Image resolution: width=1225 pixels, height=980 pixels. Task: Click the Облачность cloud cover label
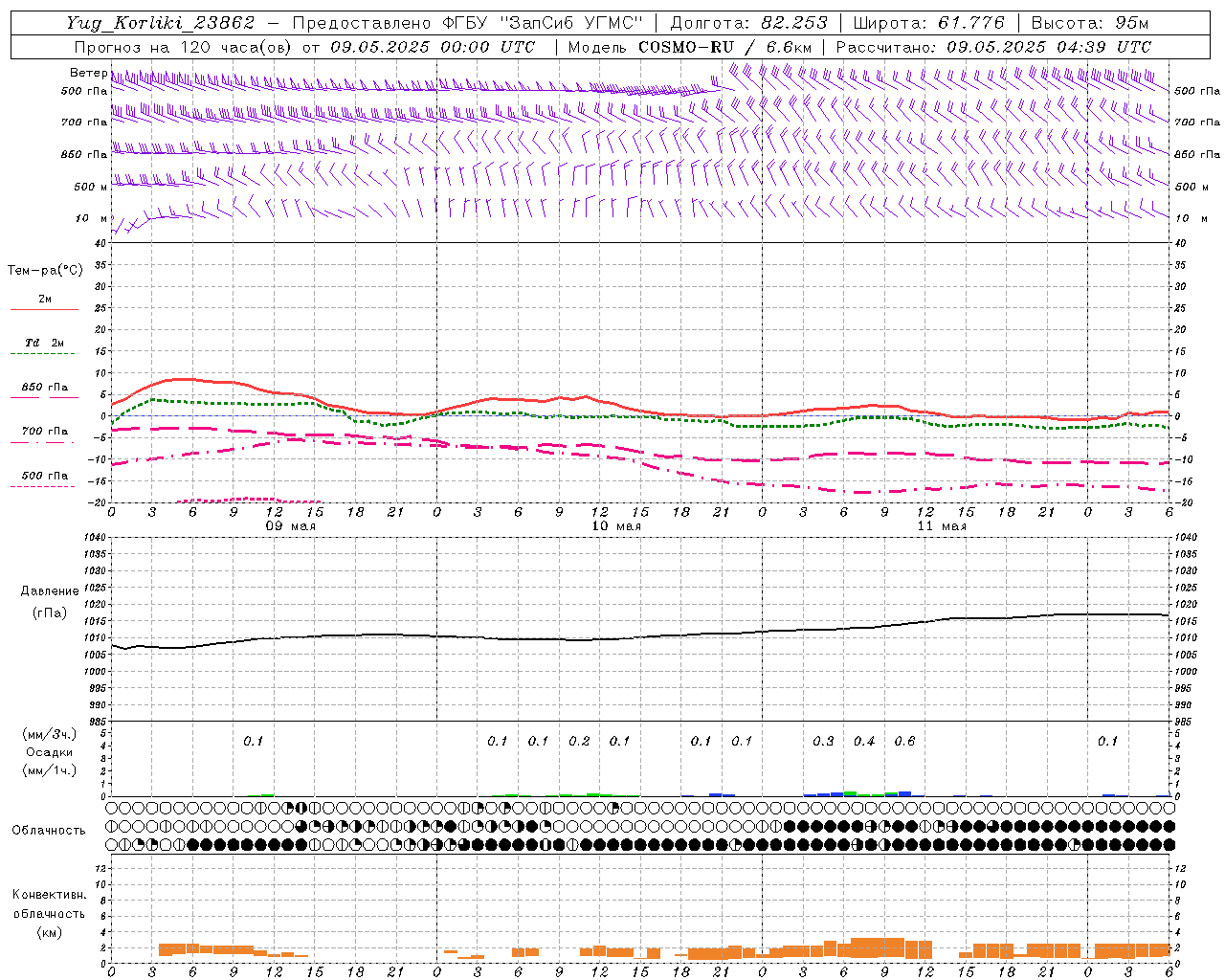tap(49, 830)
